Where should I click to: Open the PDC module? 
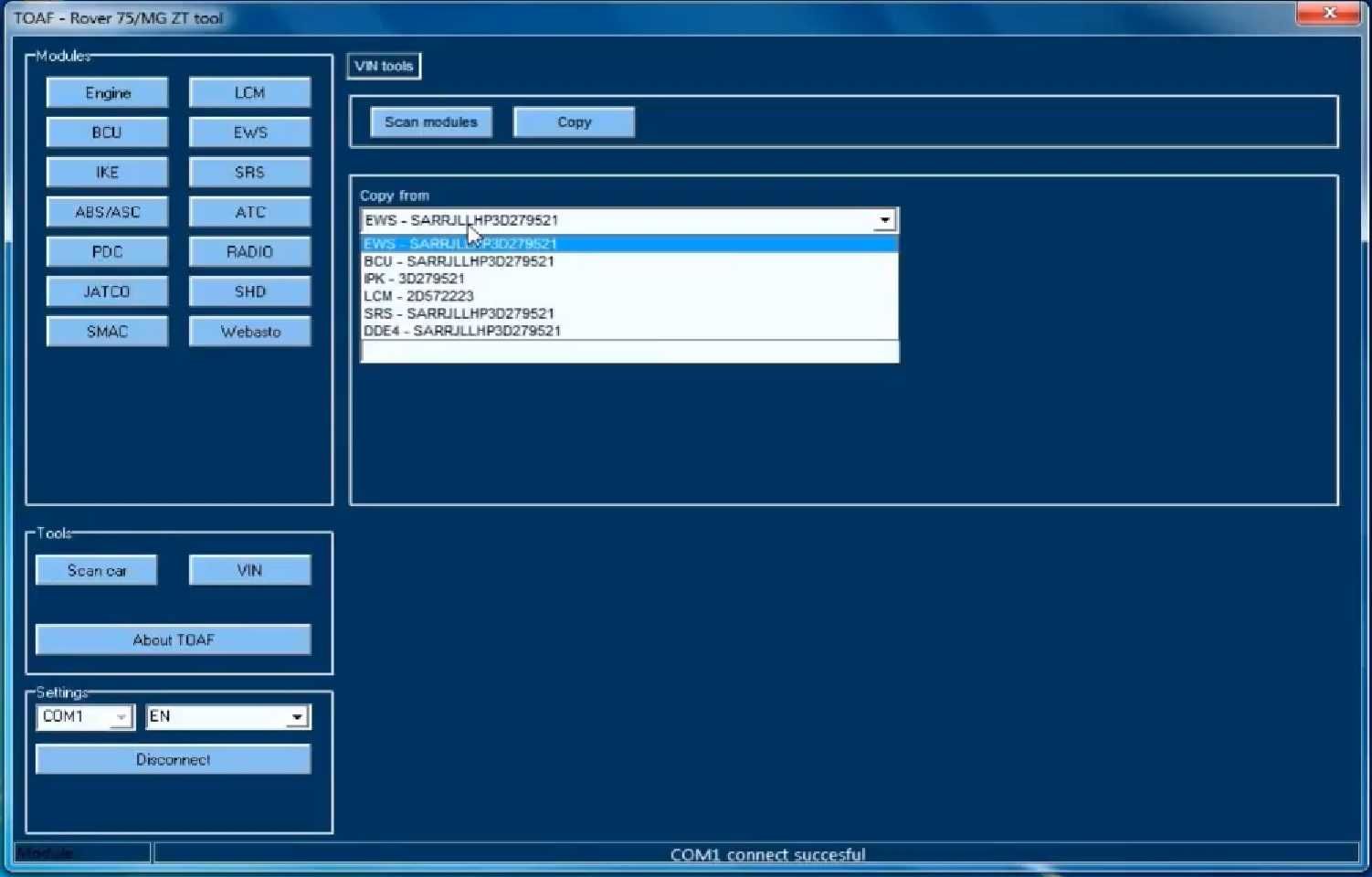pos(107,252)
